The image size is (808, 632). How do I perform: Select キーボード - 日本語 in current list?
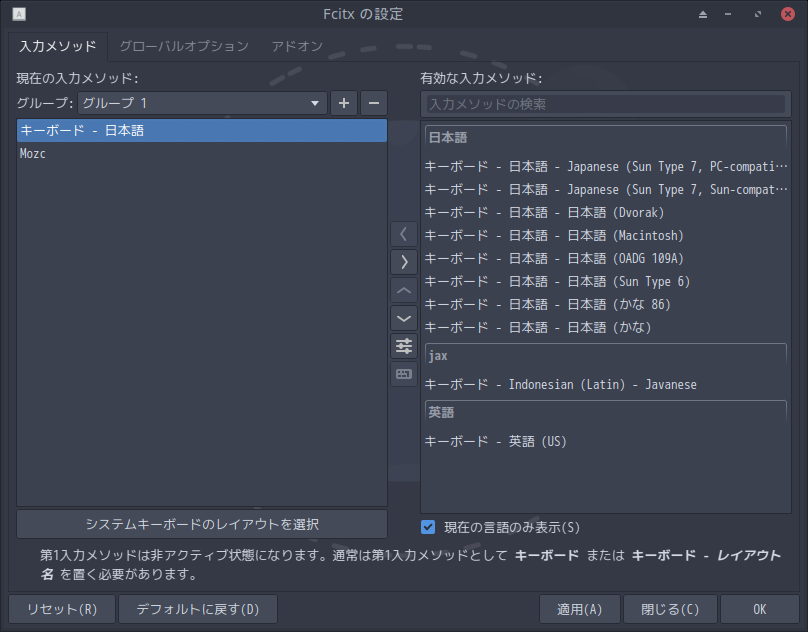click(202, 131)
